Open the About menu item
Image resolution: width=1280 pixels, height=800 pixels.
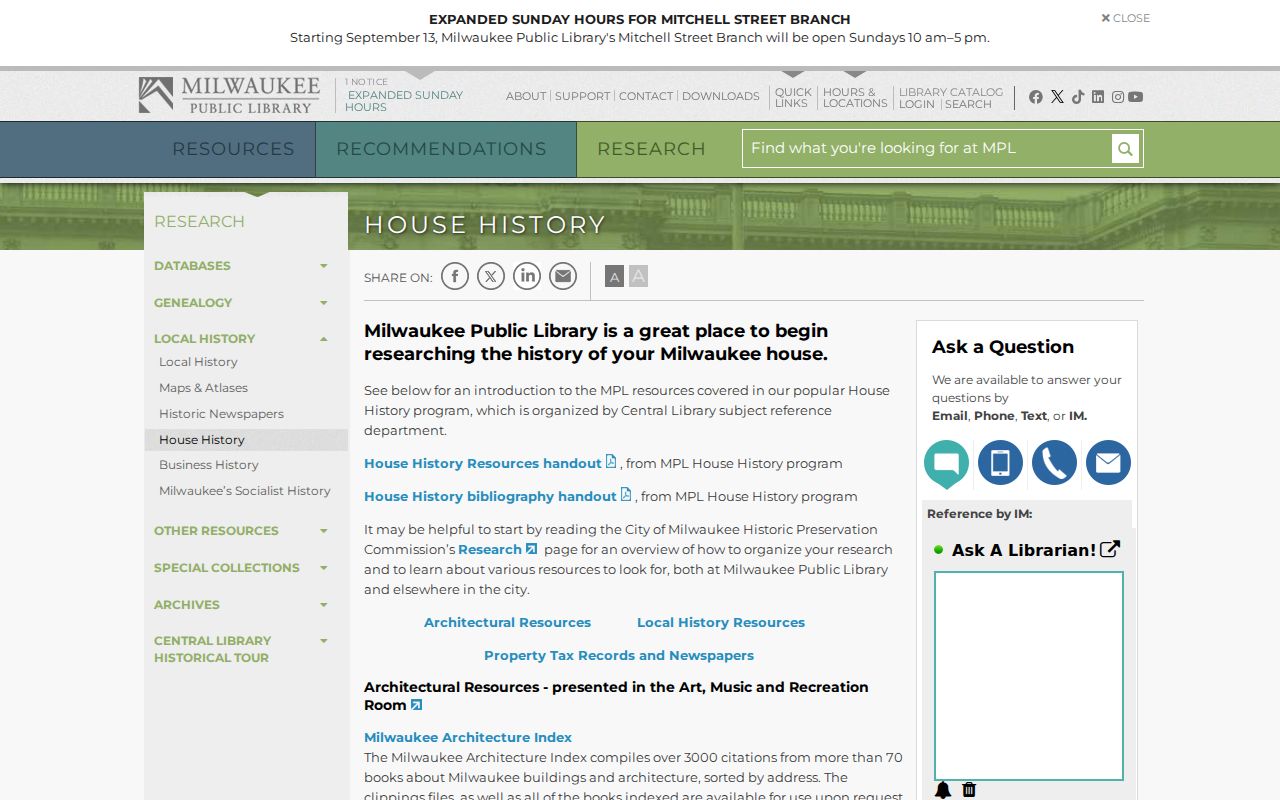[x=526, y=96]
